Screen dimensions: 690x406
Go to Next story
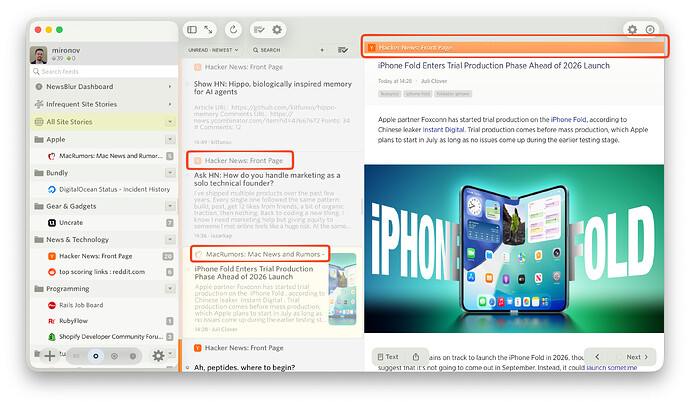637,357
